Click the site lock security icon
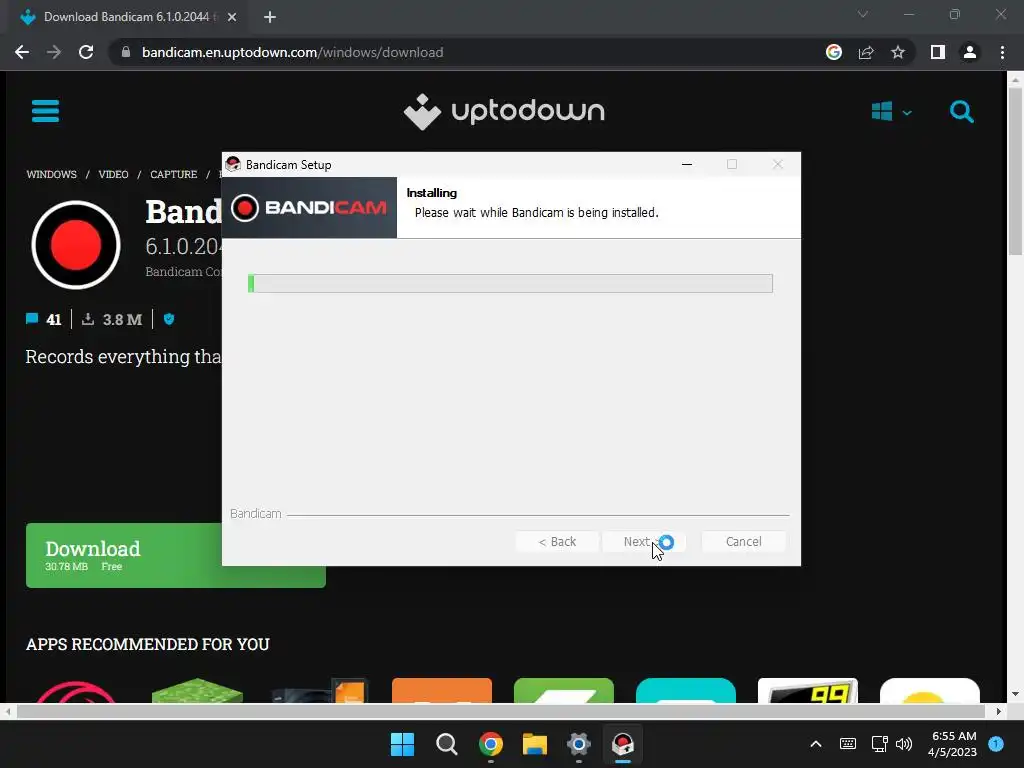 click(x=126, y=52)
